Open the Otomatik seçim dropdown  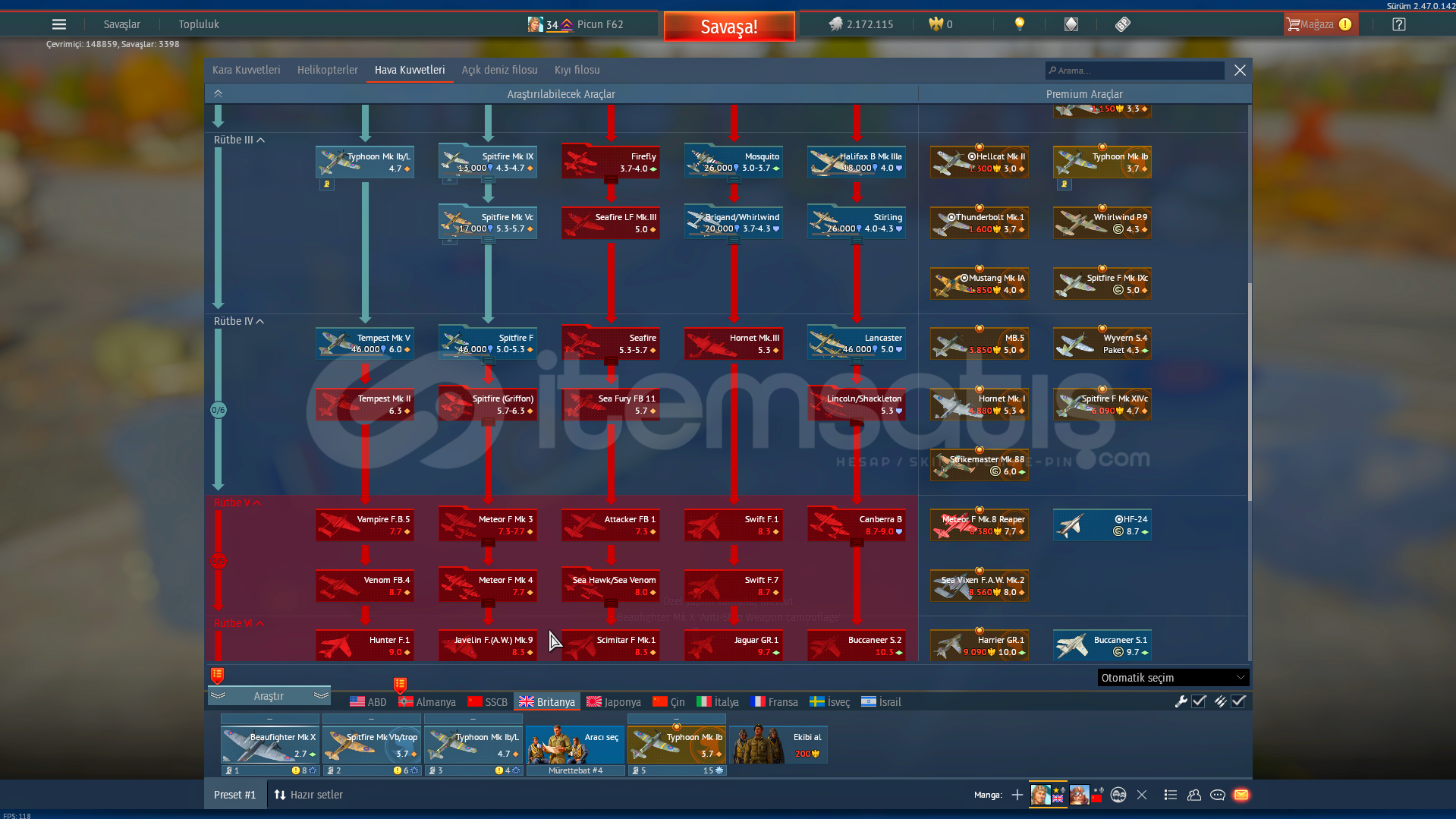(x=1173, y=677)
